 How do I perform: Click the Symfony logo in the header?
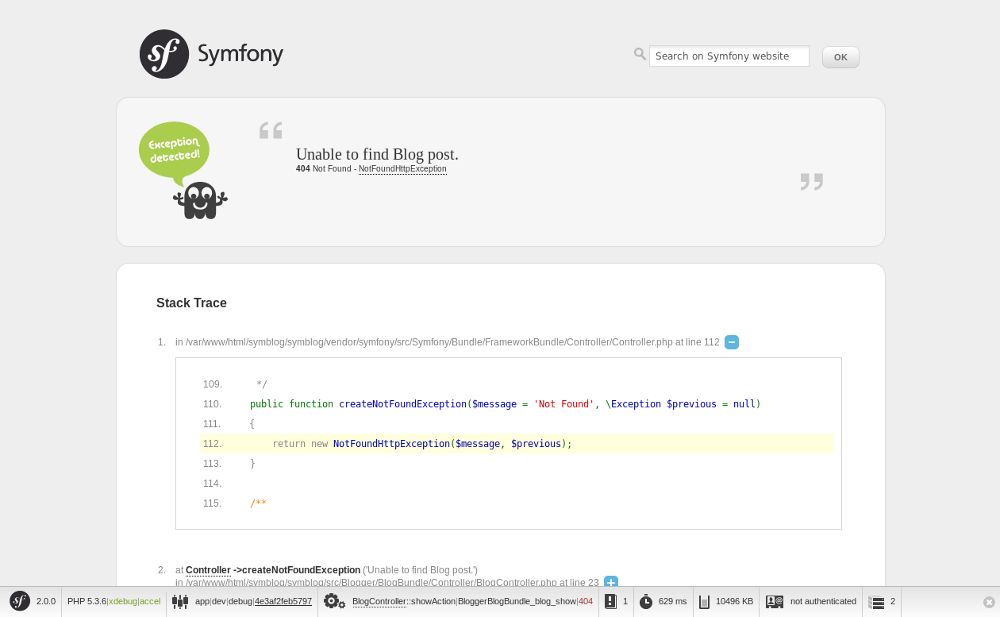point(211,54)
